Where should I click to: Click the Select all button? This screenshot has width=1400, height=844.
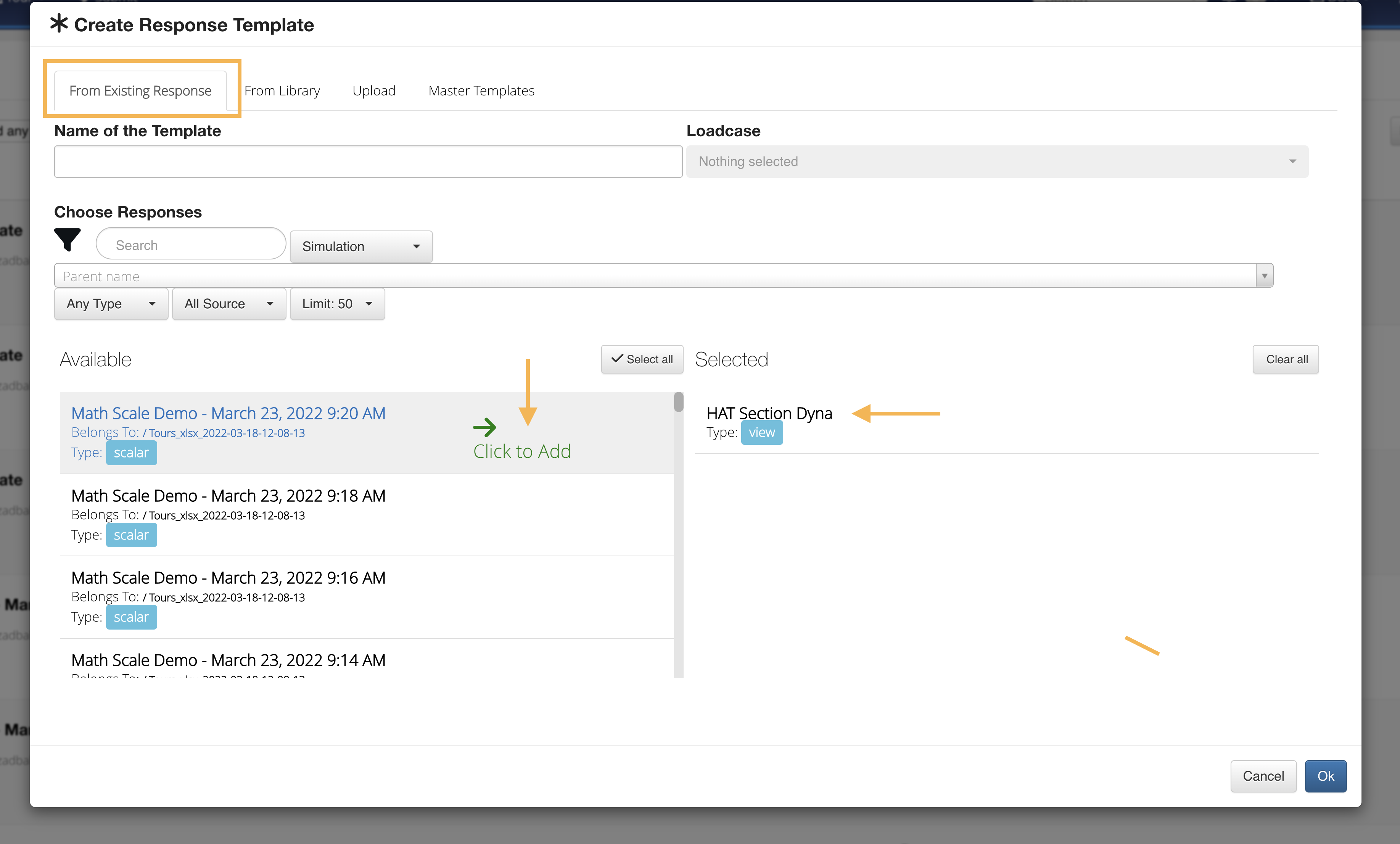pyautogui.click(x=642, y=359)
